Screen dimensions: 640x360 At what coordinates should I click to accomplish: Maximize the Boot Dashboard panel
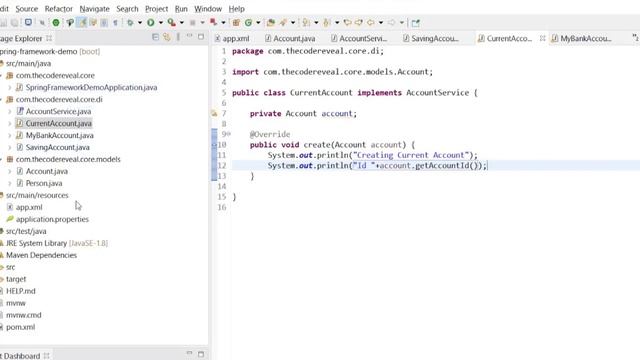point(201,354)
